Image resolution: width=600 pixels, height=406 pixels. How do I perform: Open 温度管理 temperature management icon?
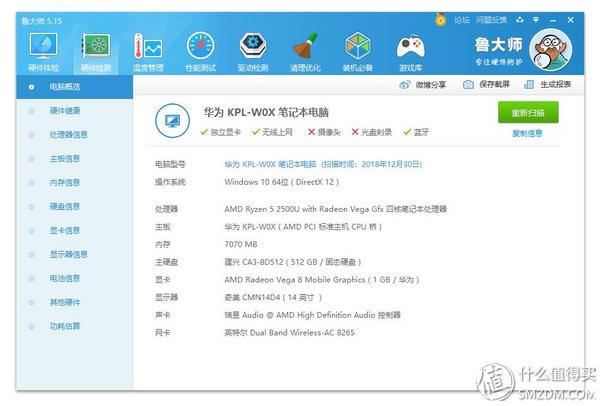(x=148, y=52)
